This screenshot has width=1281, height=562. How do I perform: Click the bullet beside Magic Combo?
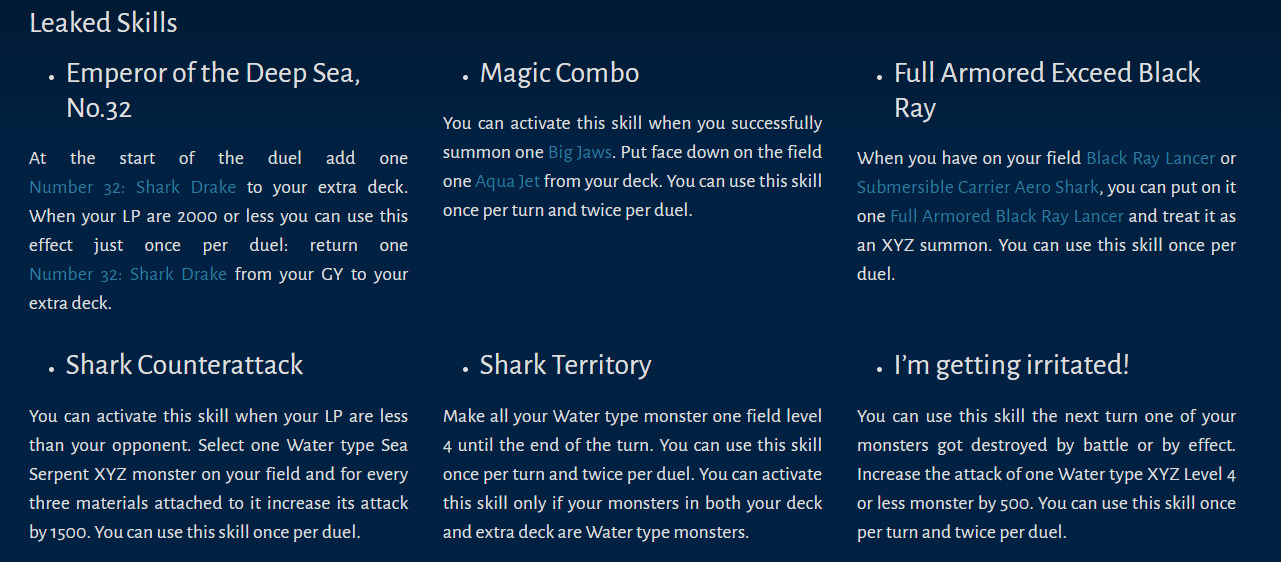pyautogui.click(x=466, y=76)
